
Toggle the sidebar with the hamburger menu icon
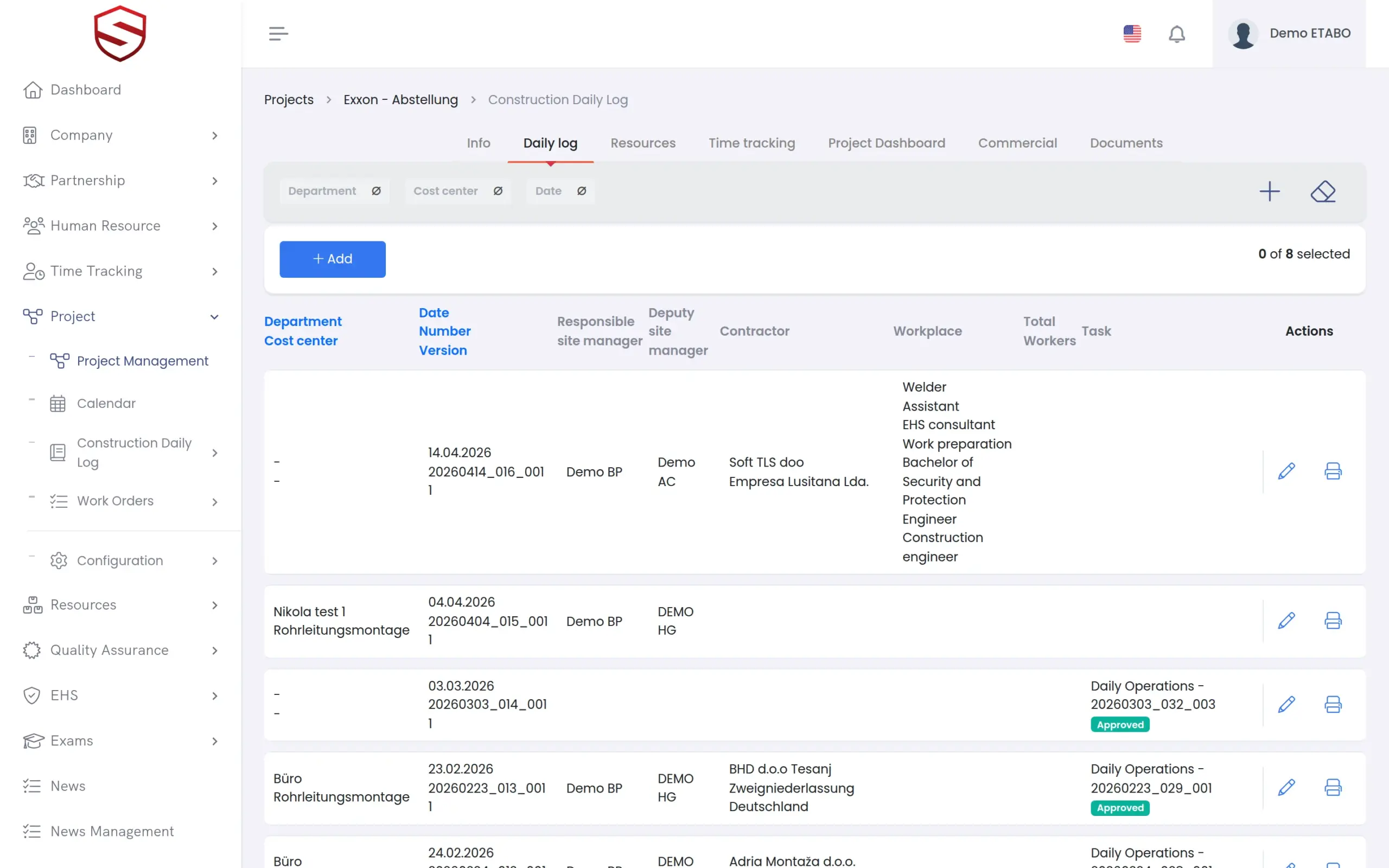tap(278, 33)
